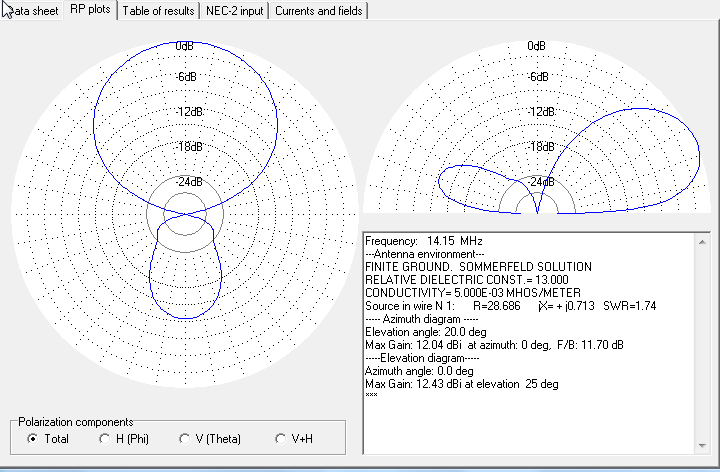The width and height of the screenshot is (720, 472).
Task: Click the 0dB label on azimuth plot
Action: pyautogui.click(x=185, y=46)
